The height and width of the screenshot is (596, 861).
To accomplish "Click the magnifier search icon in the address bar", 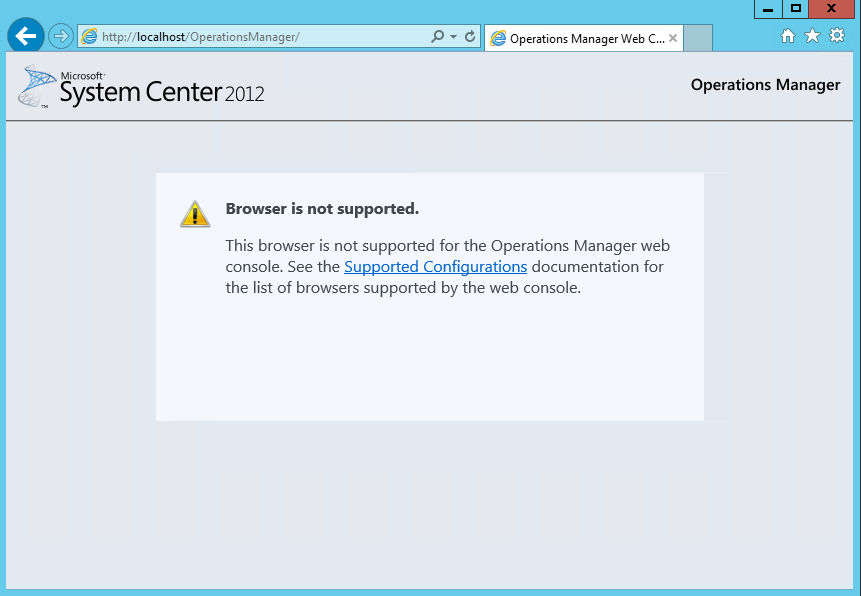I will point(437,36).
